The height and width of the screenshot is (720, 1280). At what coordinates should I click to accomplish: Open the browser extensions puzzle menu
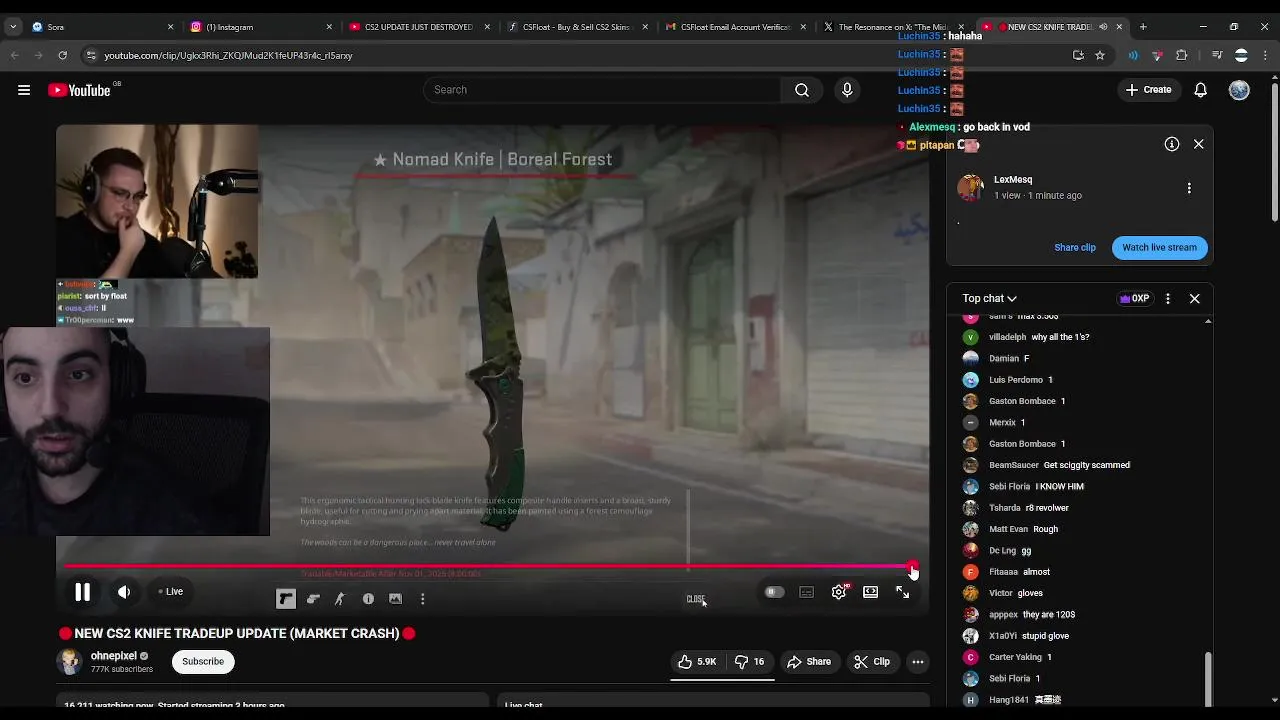[x=1181, y=55]
